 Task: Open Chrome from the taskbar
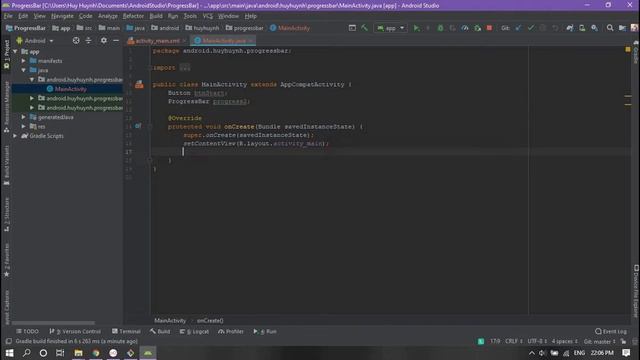pos(96,353)
